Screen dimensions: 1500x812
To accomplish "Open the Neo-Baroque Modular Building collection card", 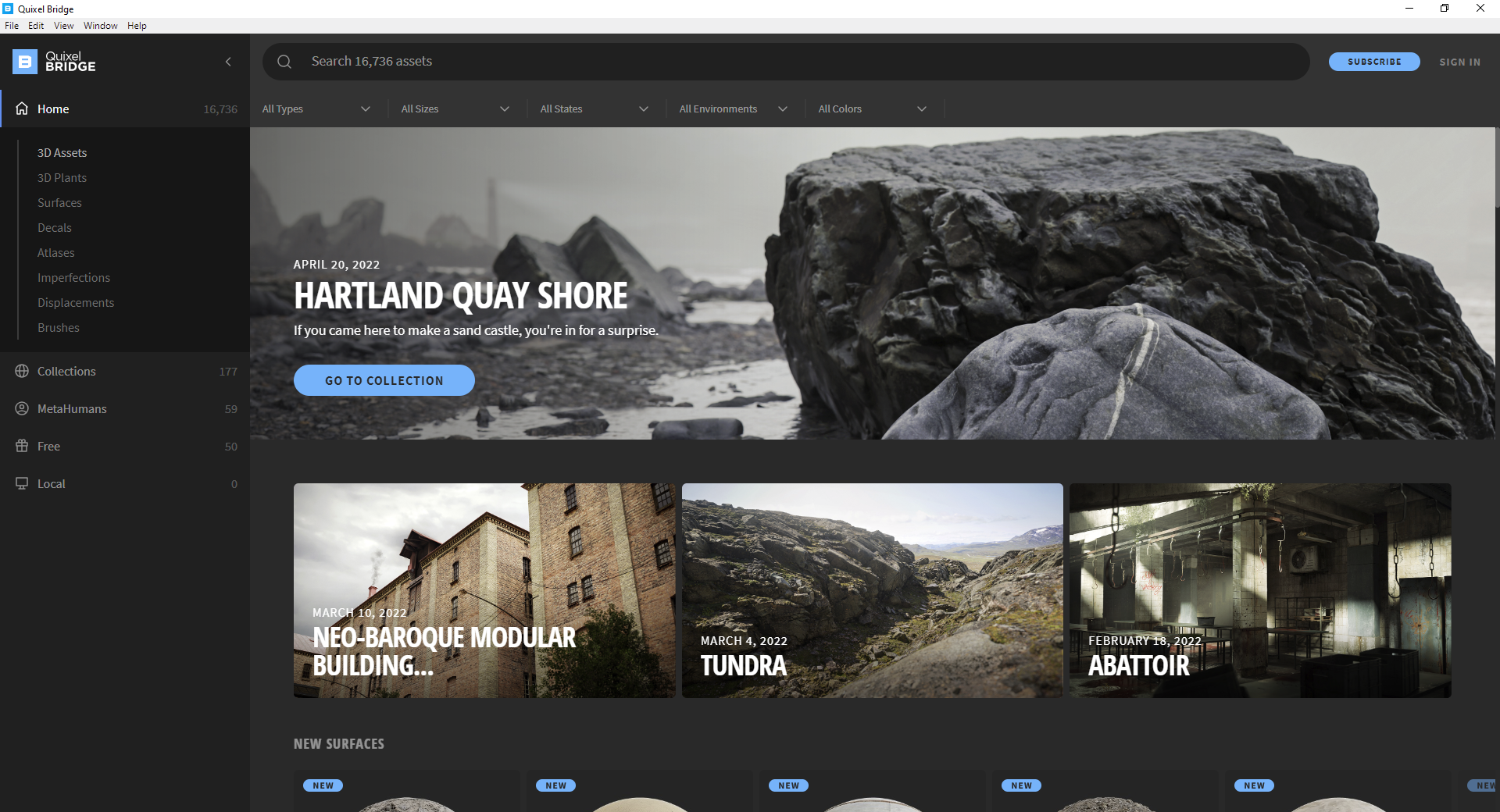I will (484, 590).
